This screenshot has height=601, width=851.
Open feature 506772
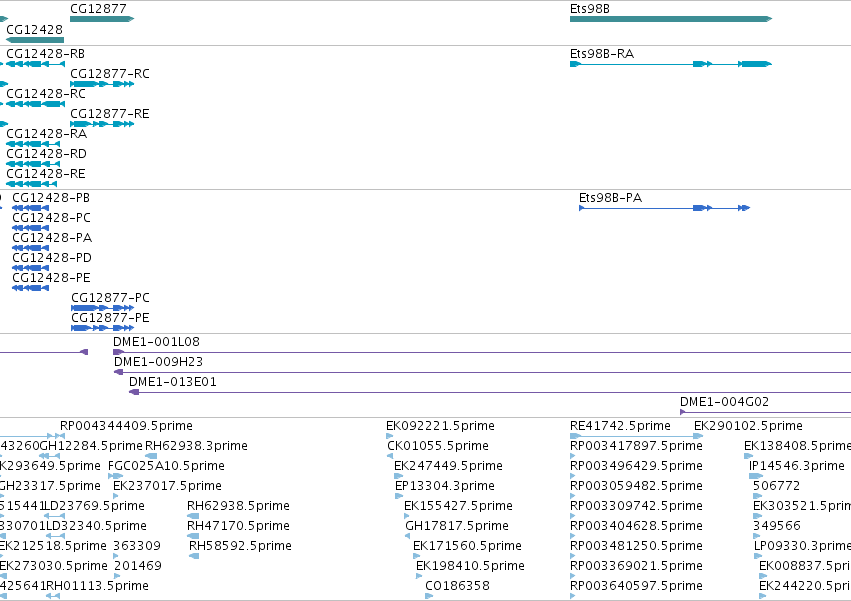tap(776, 486)
